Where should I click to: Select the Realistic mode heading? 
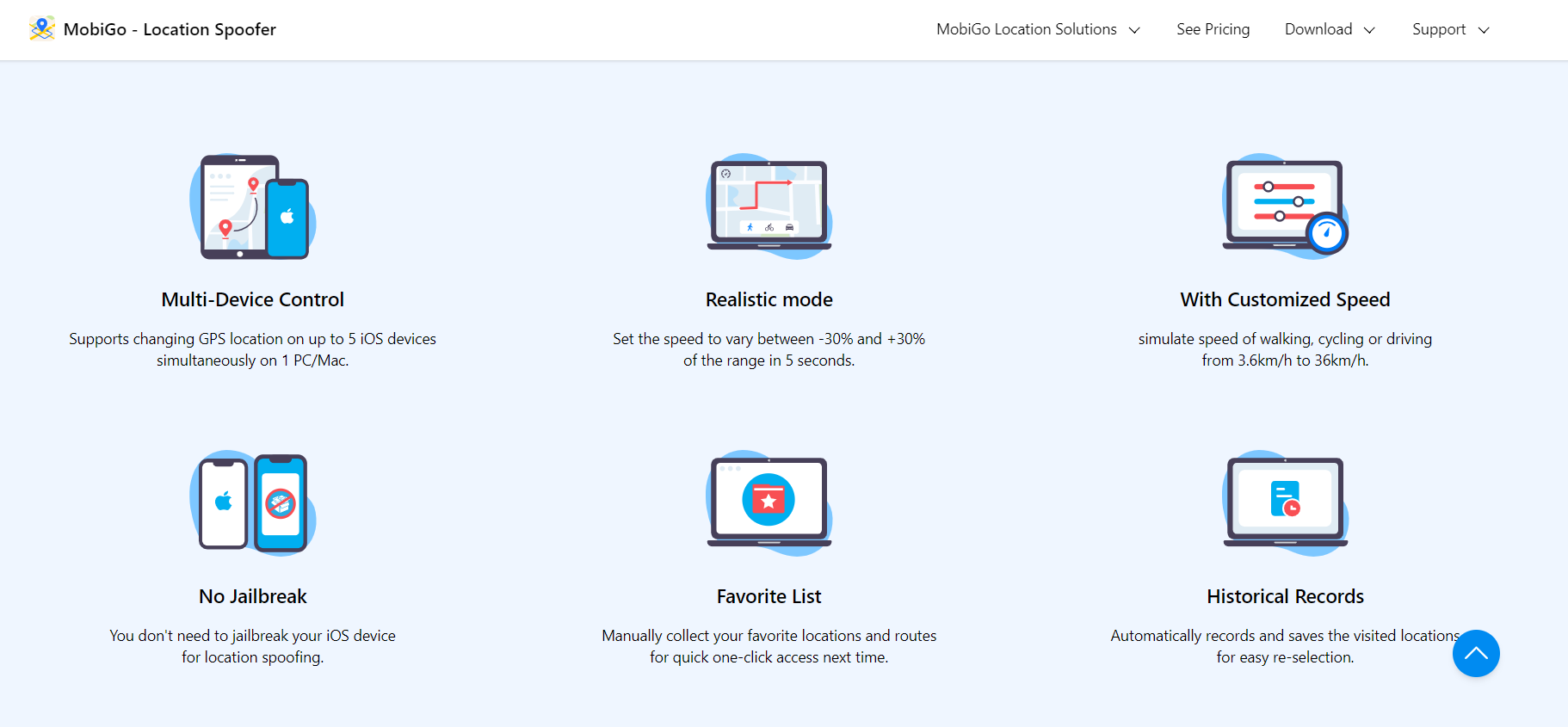click(769, 299)
